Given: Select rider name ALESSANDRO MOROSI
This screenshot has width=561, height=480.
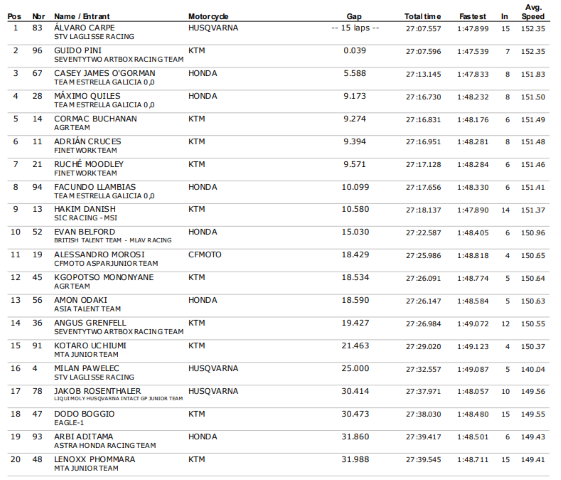Looking at the screenshot, I should coord(99,254).
